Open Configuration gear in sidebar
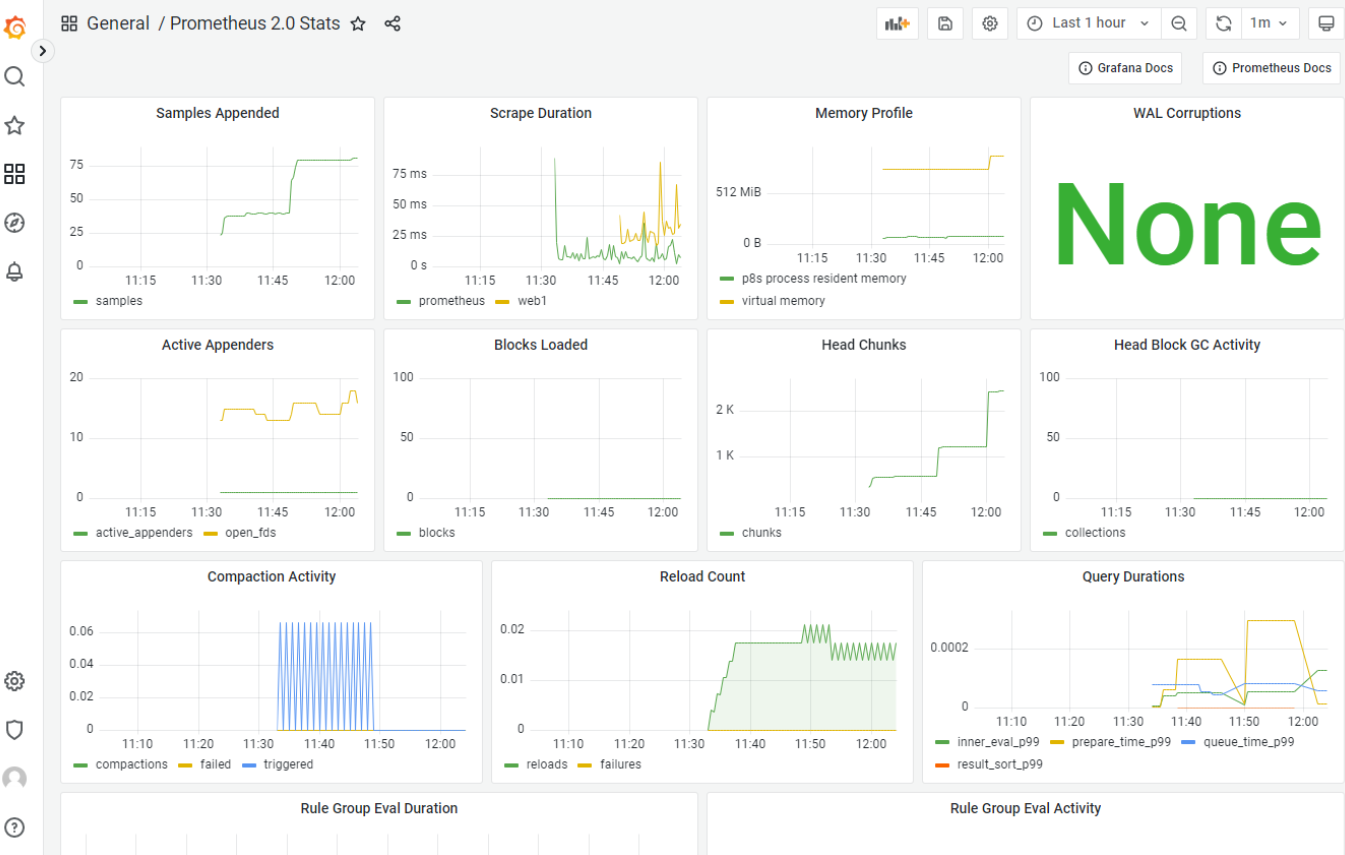The width and height of the screenshot is (1345, 855). [x=15, y=681]
